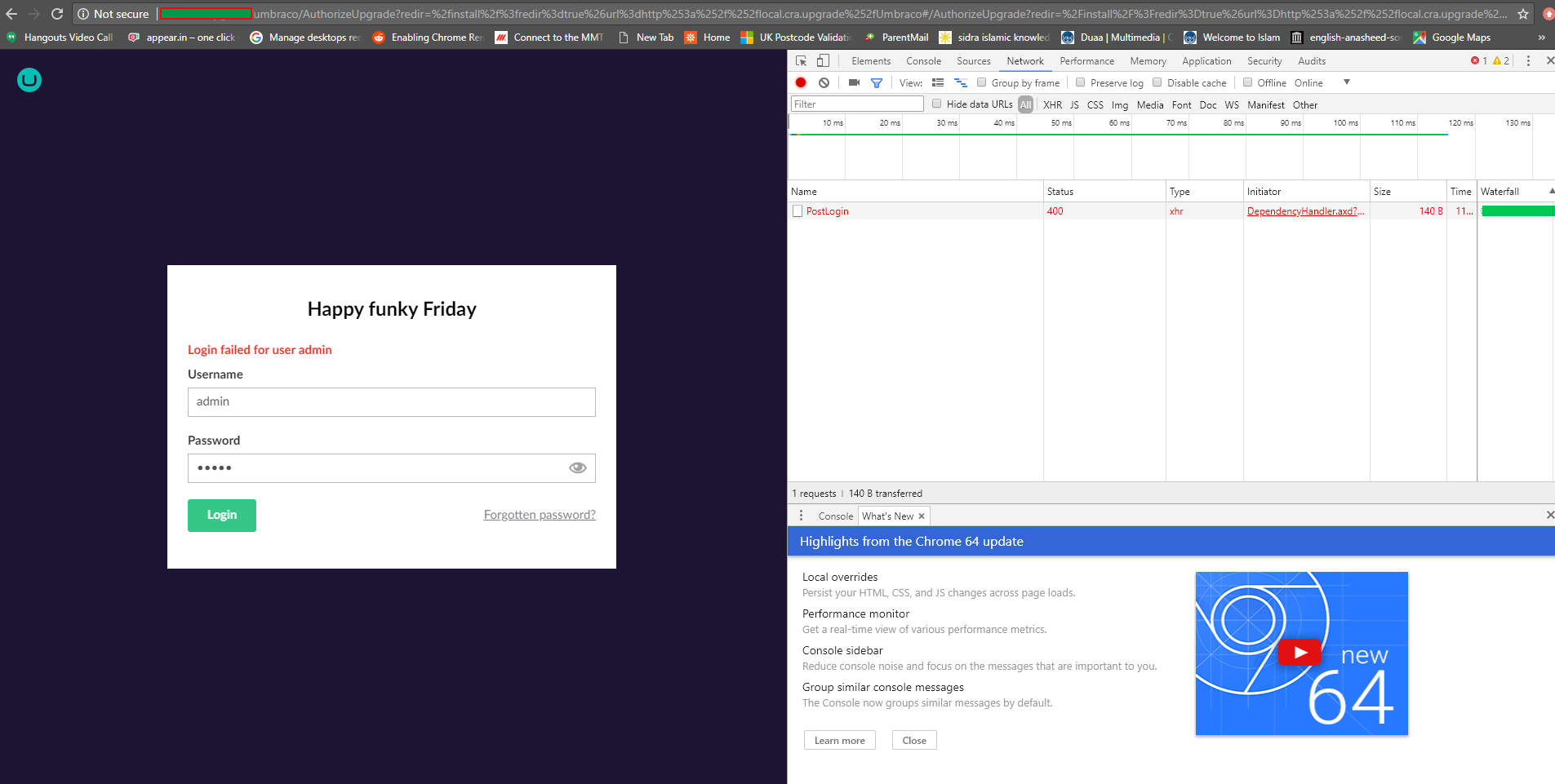Screen dimensions: 1555x784
Task: Toggle the device toolbar icon
Action: pos(823,61)
